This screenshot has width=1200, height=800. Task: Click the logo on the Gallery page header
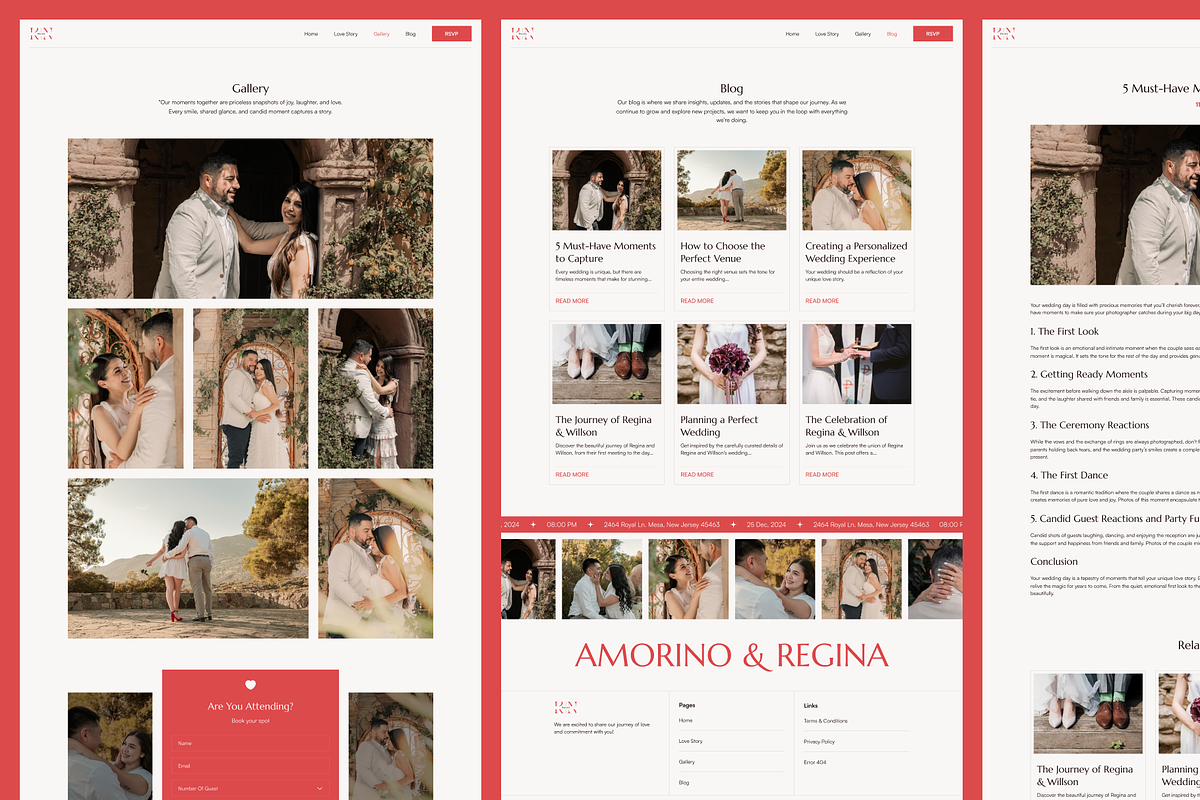click(x=41, y=33)
